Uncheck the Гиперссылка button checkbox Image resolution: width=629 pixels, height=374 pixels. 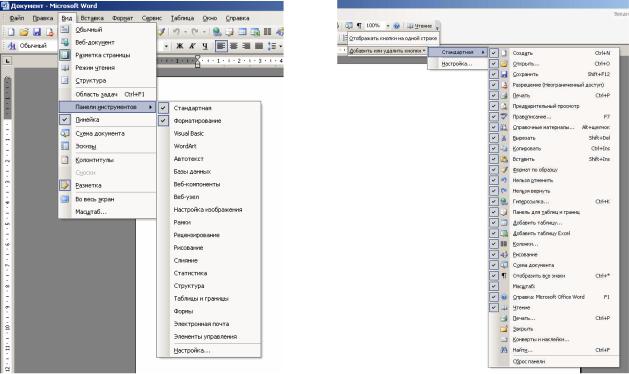(x=494, y=201)
